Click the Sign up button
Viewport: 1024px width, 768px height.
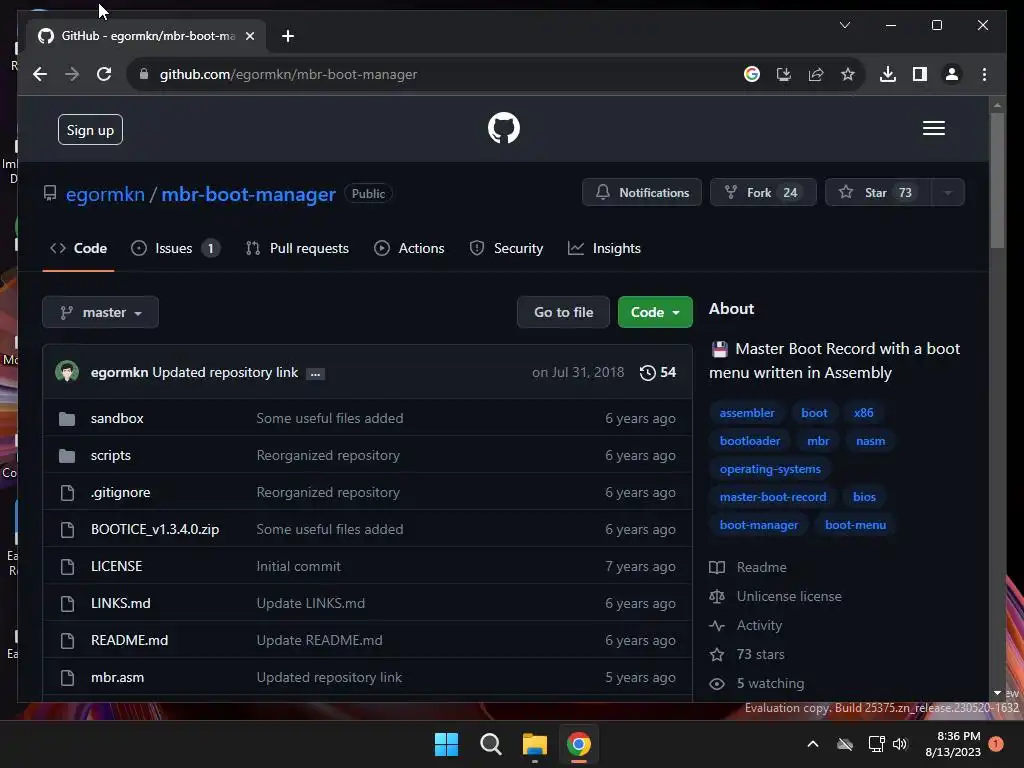[90, 130]
